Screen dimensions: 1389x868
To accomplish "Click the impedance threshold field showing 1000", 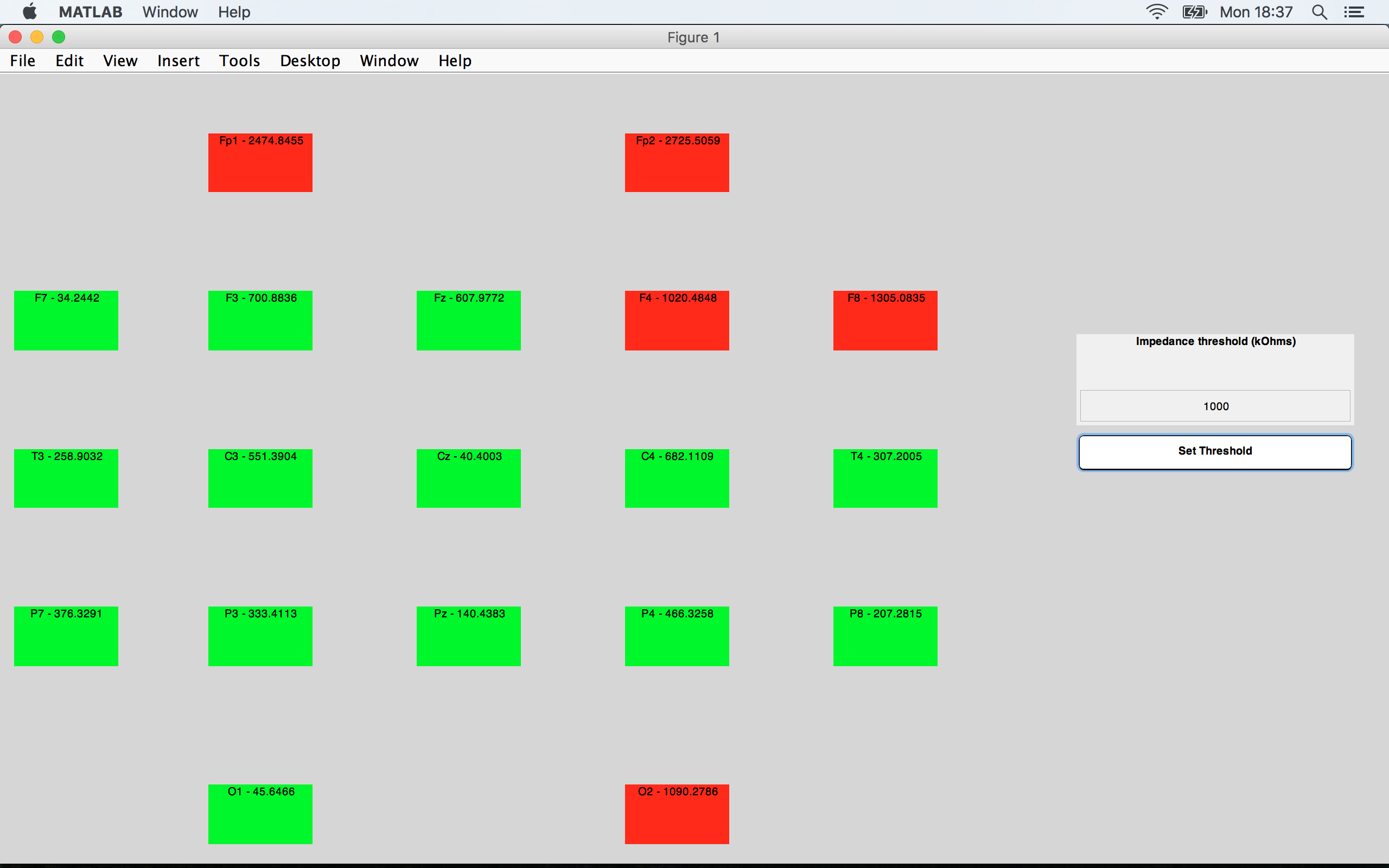I will [x=1214, y=406].
